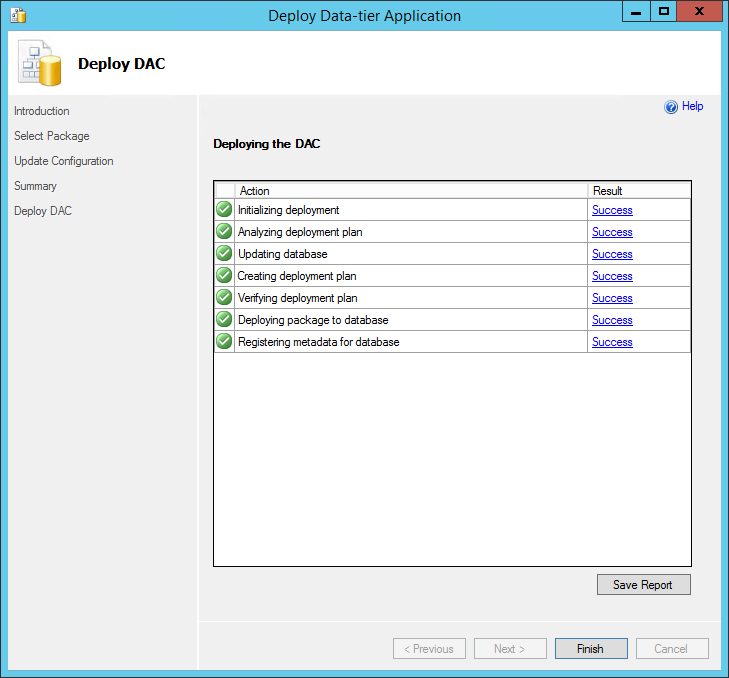Screen dimensions: 729x678
Task: Open Success link for Updating database
Action: click(x=612, y=254)
